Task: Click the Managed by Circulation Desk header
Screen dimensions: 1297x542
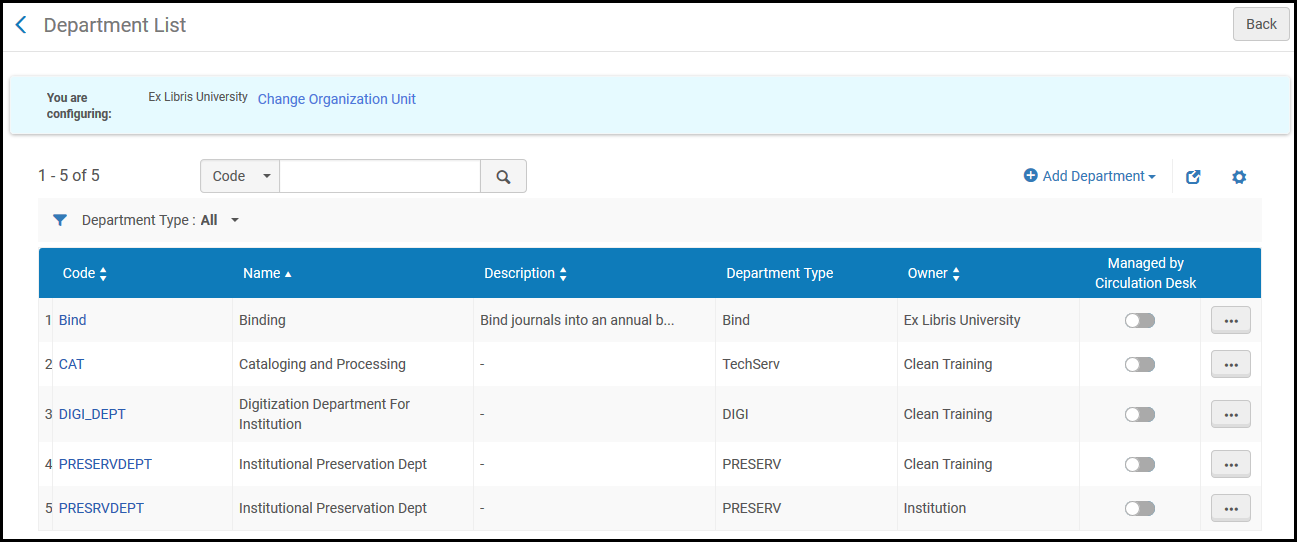Action: (x=1146, y=273)
